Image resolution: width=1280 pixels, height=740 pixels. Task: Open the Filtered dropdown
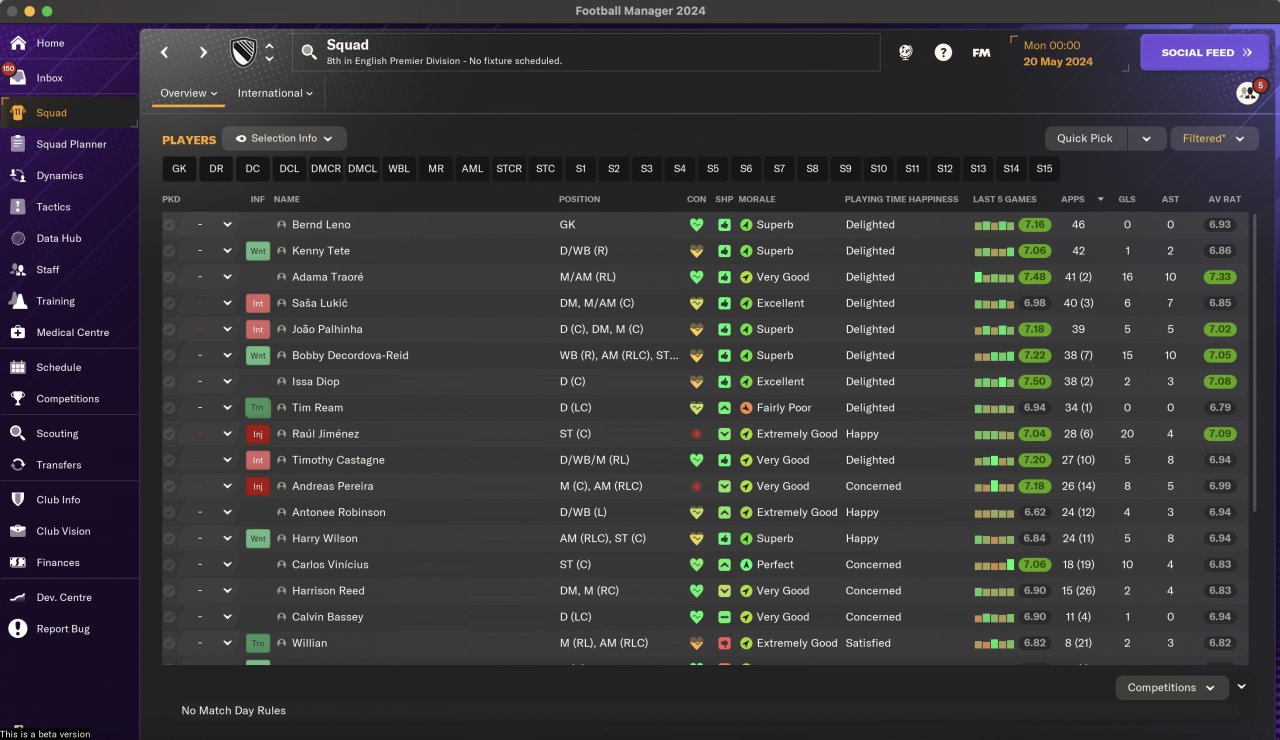1214,139
